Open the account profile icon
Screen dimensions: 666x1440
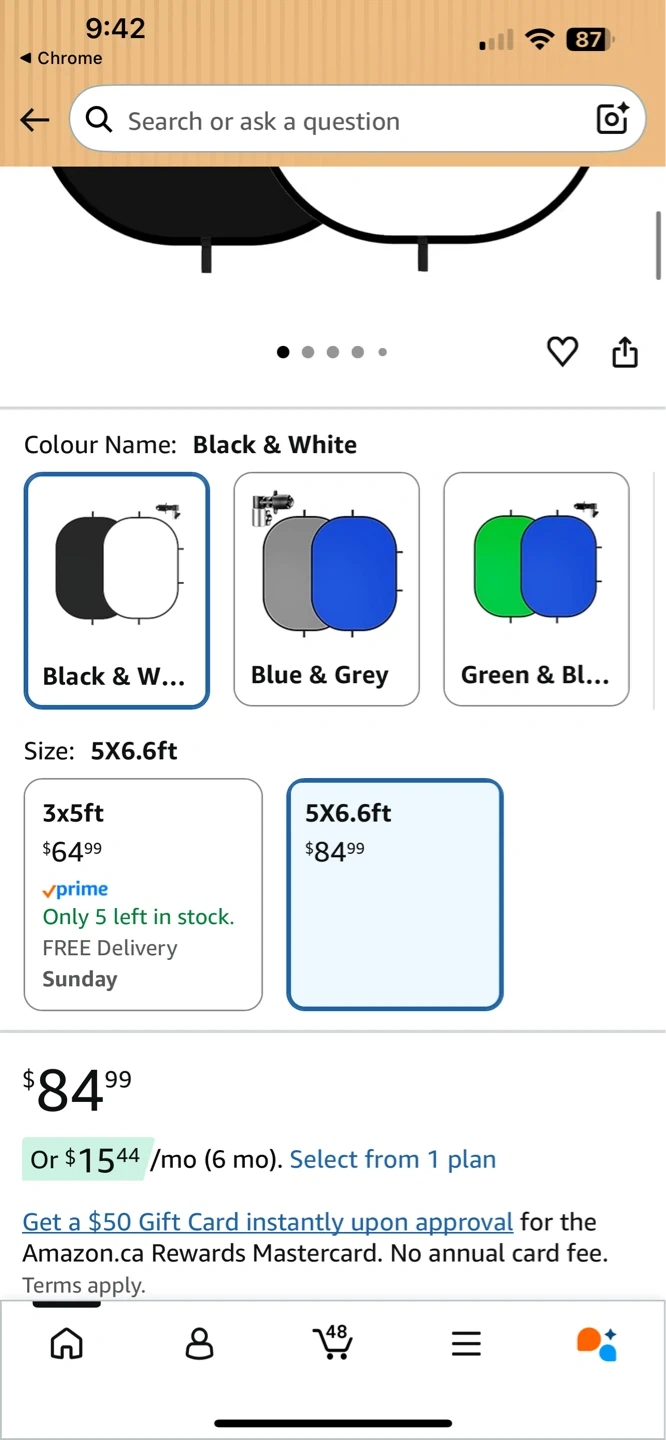pos(200,1343)
